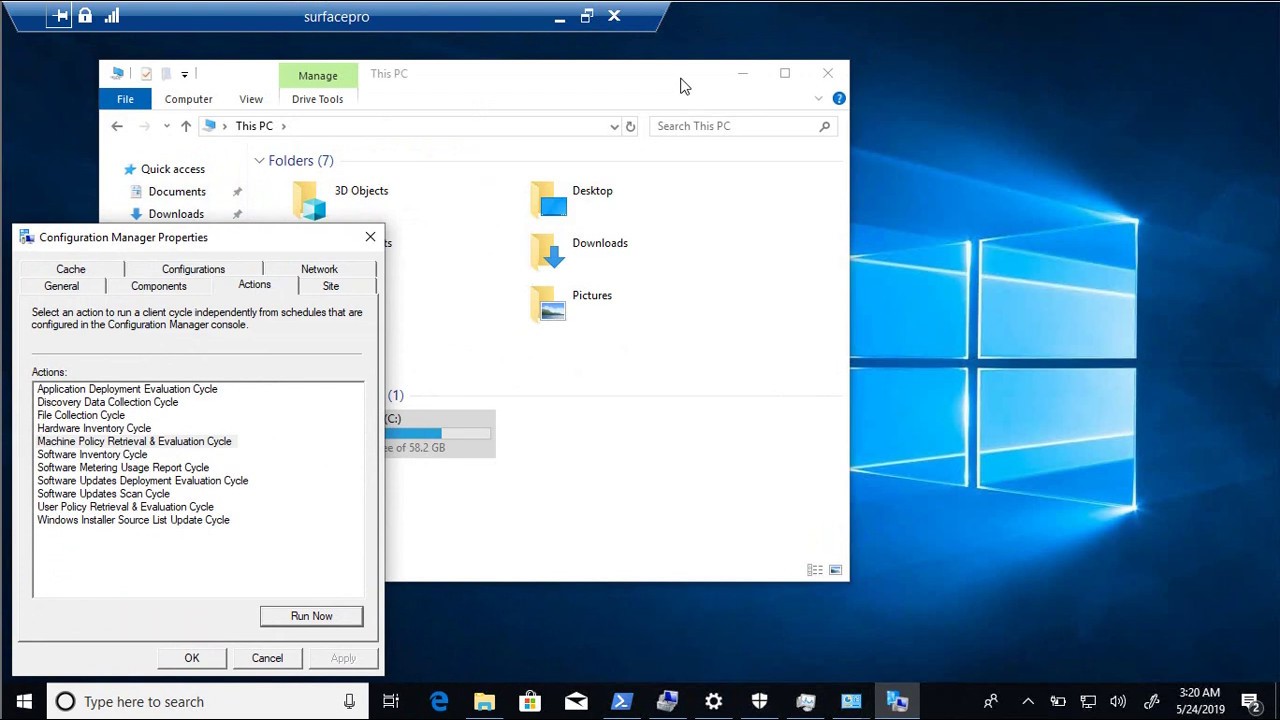
Task: Click the signal strength icon on surfacepro bar
Action: click(x=112, y=16)
